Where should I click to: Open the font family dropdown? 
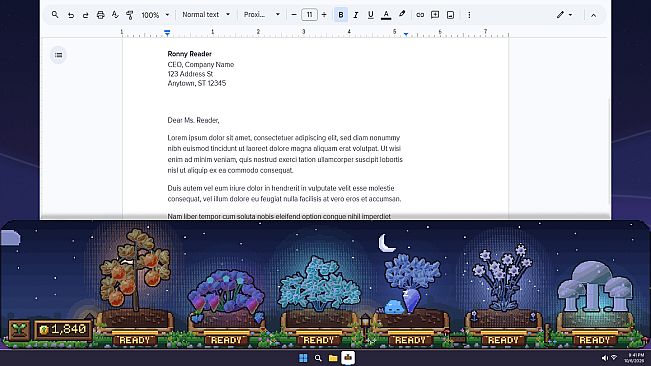point(262,15)
